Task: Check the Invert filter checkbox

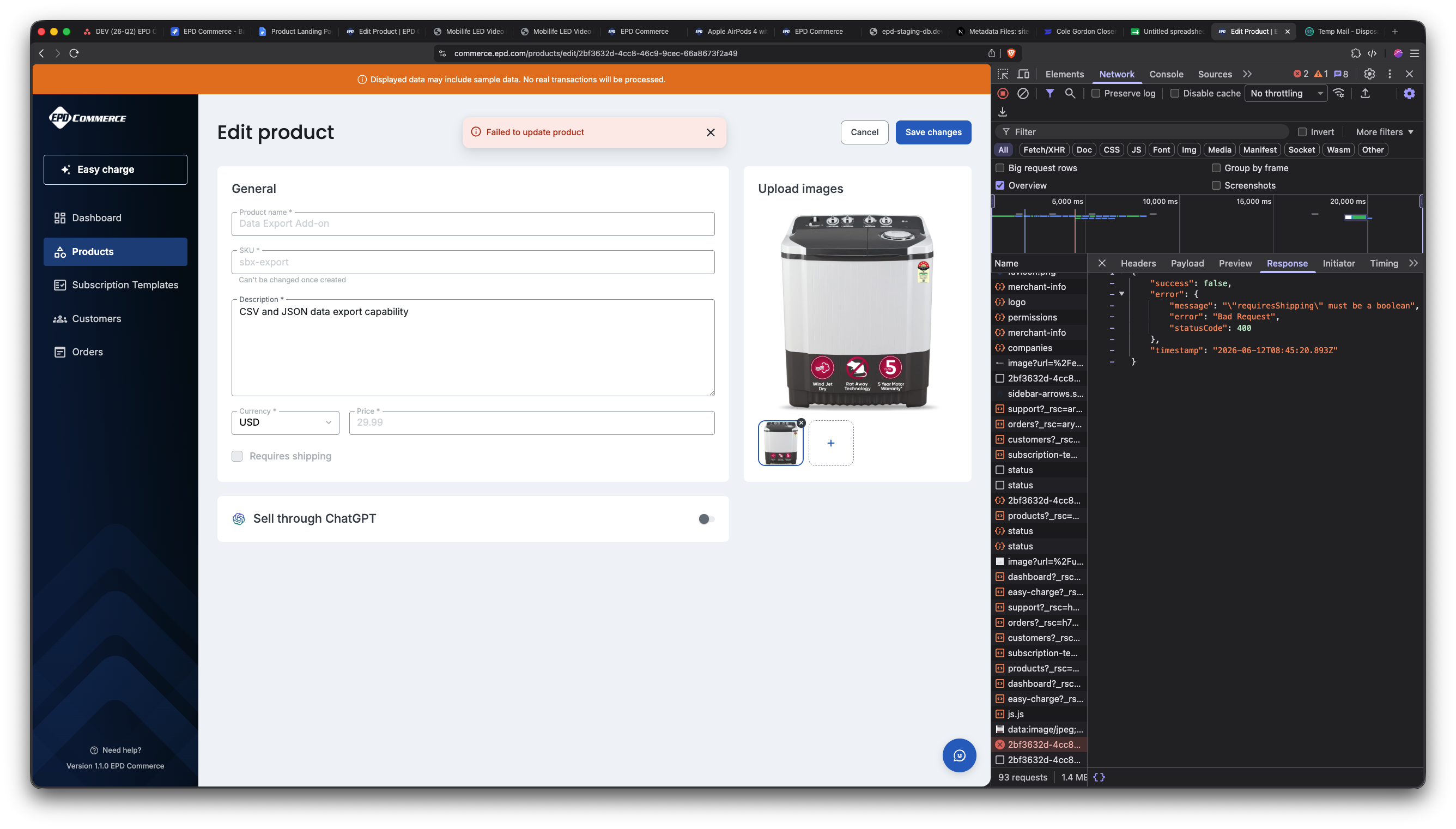Action: (1302, 132)
